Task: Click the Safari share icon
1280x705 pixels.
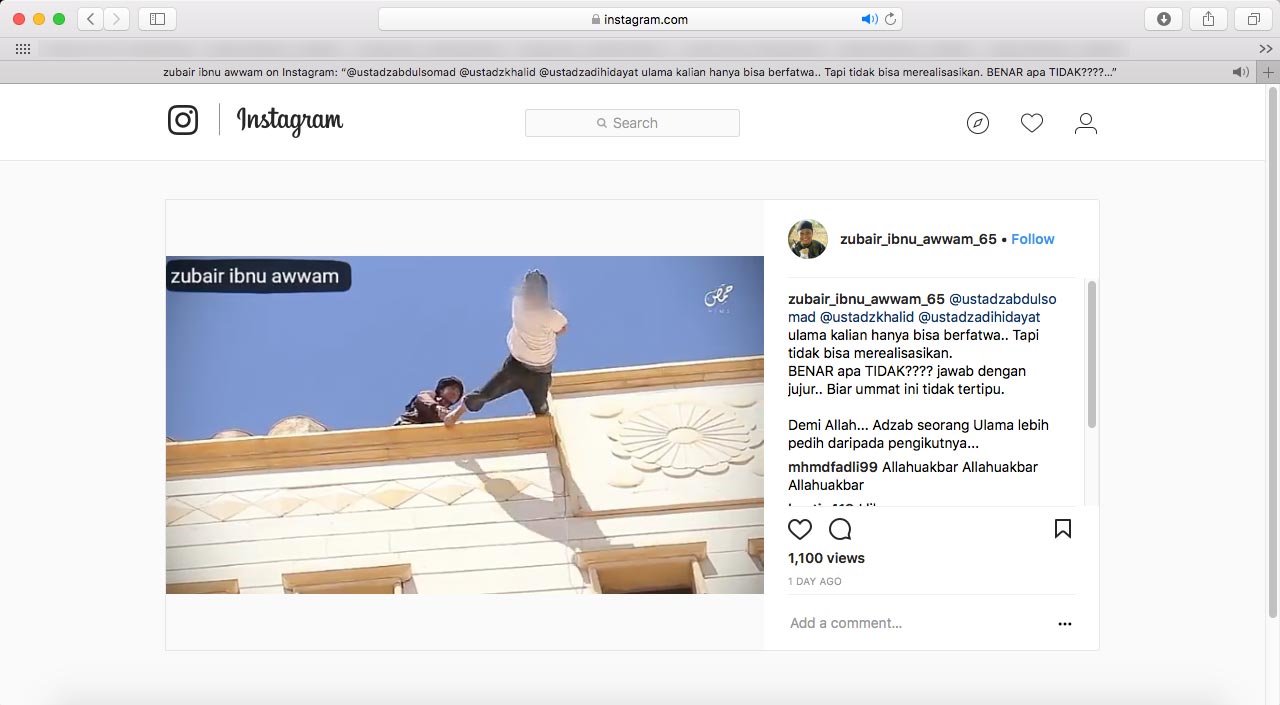Action: point(1208,19)
